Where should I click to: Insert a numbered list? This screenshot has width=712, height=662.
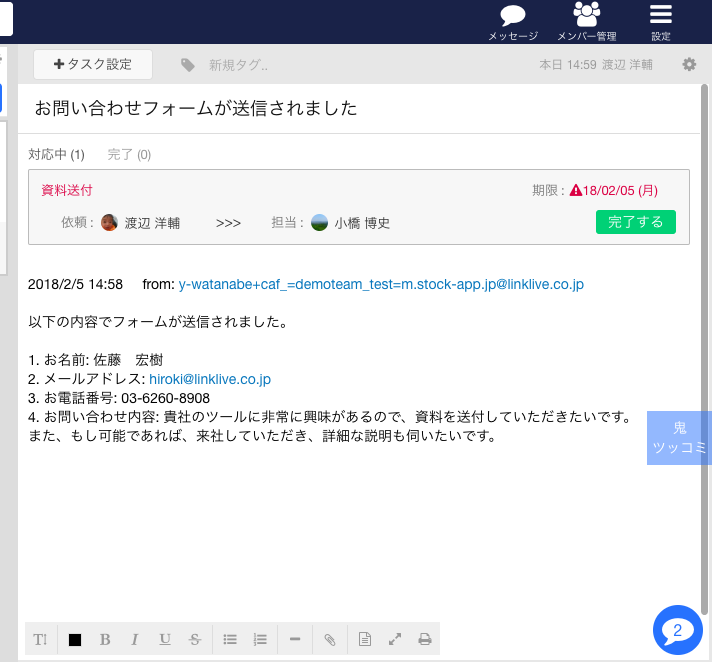click(260, 639)
